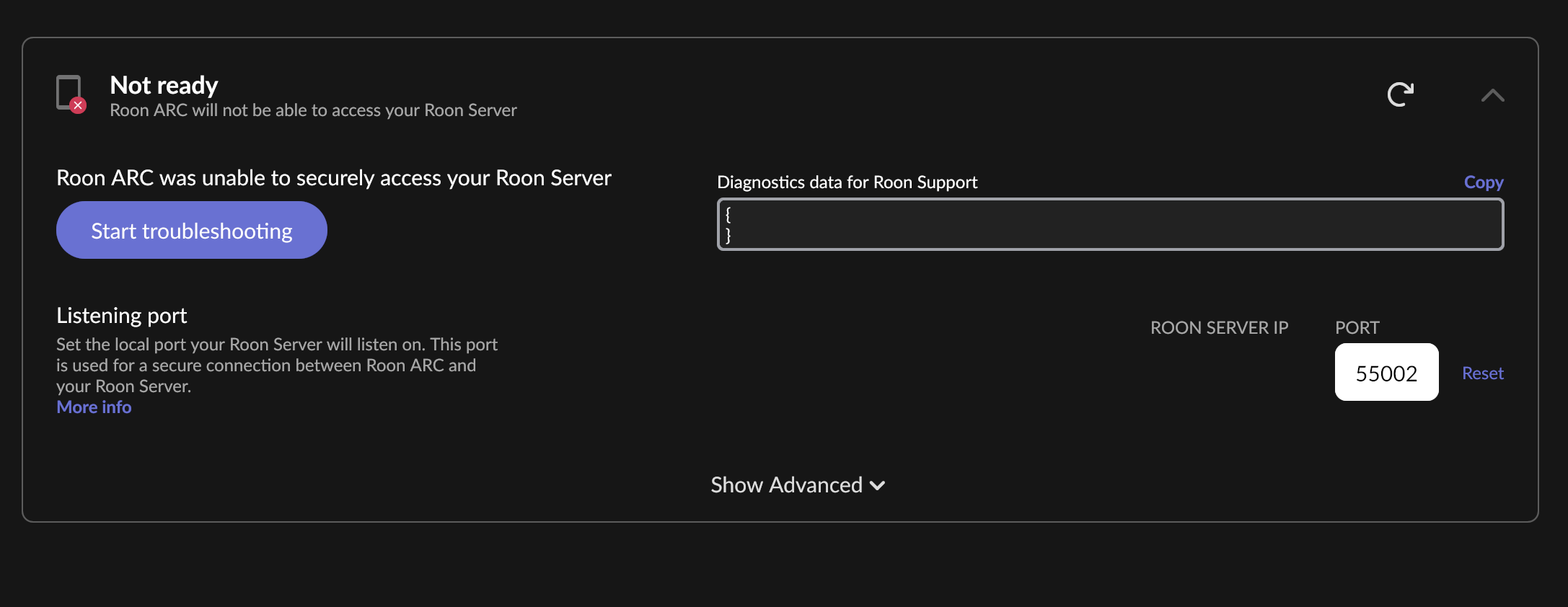The image size is (1568, 607).
Task: Collapse the Roon ARC status panel
Action: click(x=1492, y=95)
